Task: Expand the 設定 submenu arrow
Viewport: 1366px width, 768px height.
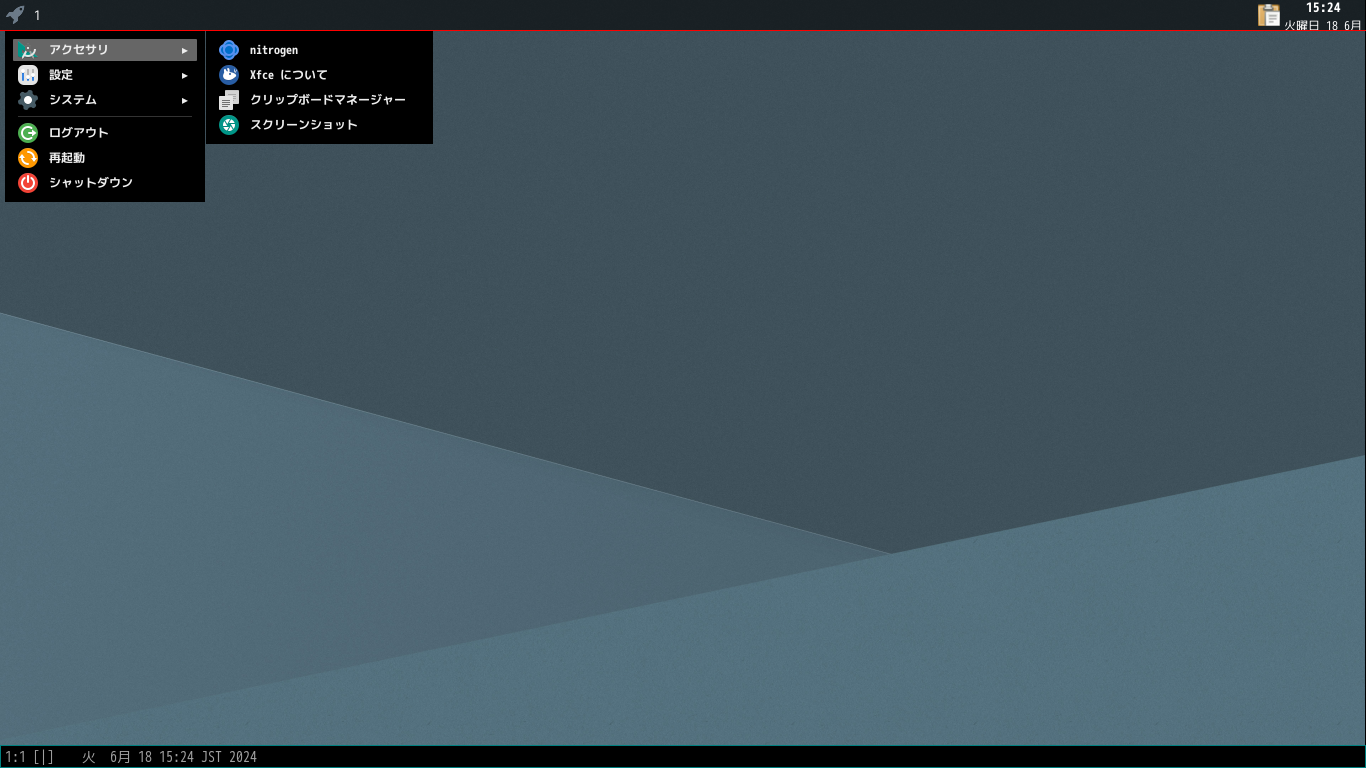Action: point(185,75)
